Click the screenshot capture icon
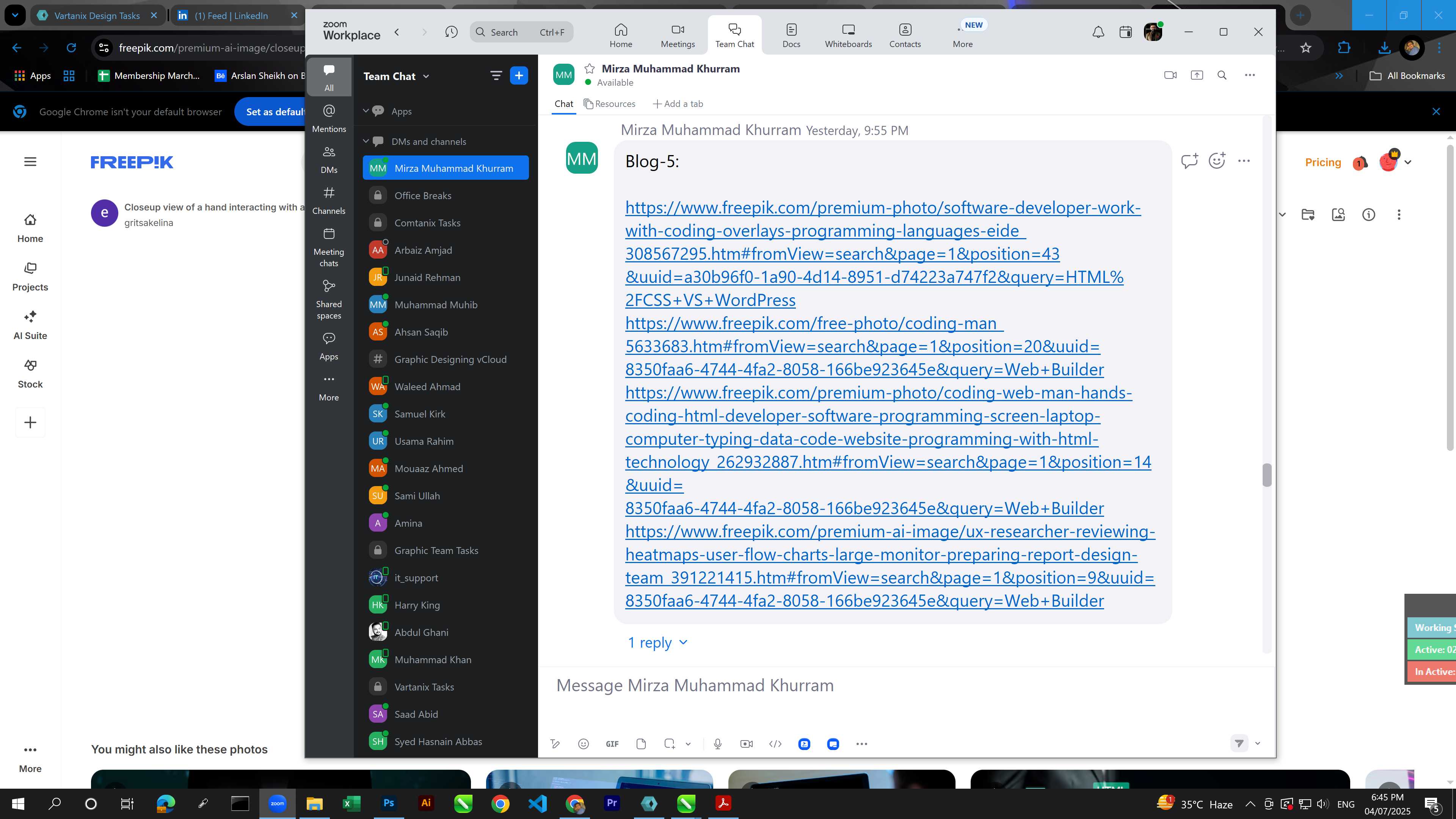Image resolution: width=1456 pixels, height=819 pixels. pyautogui.click(x=670, y=744)
